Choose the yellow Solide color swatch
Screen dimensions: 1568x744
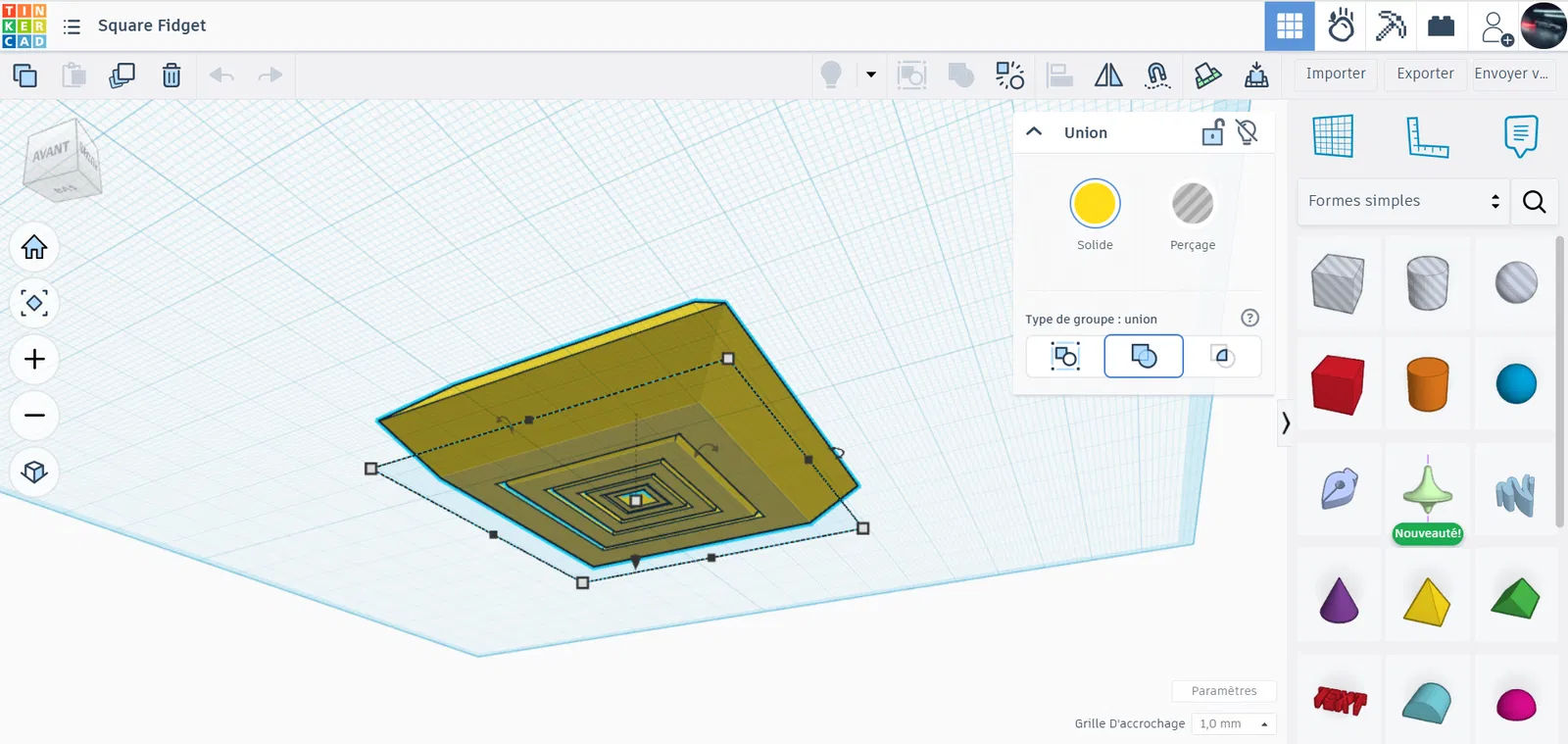pyautogui.click(x=1095, y=204)
